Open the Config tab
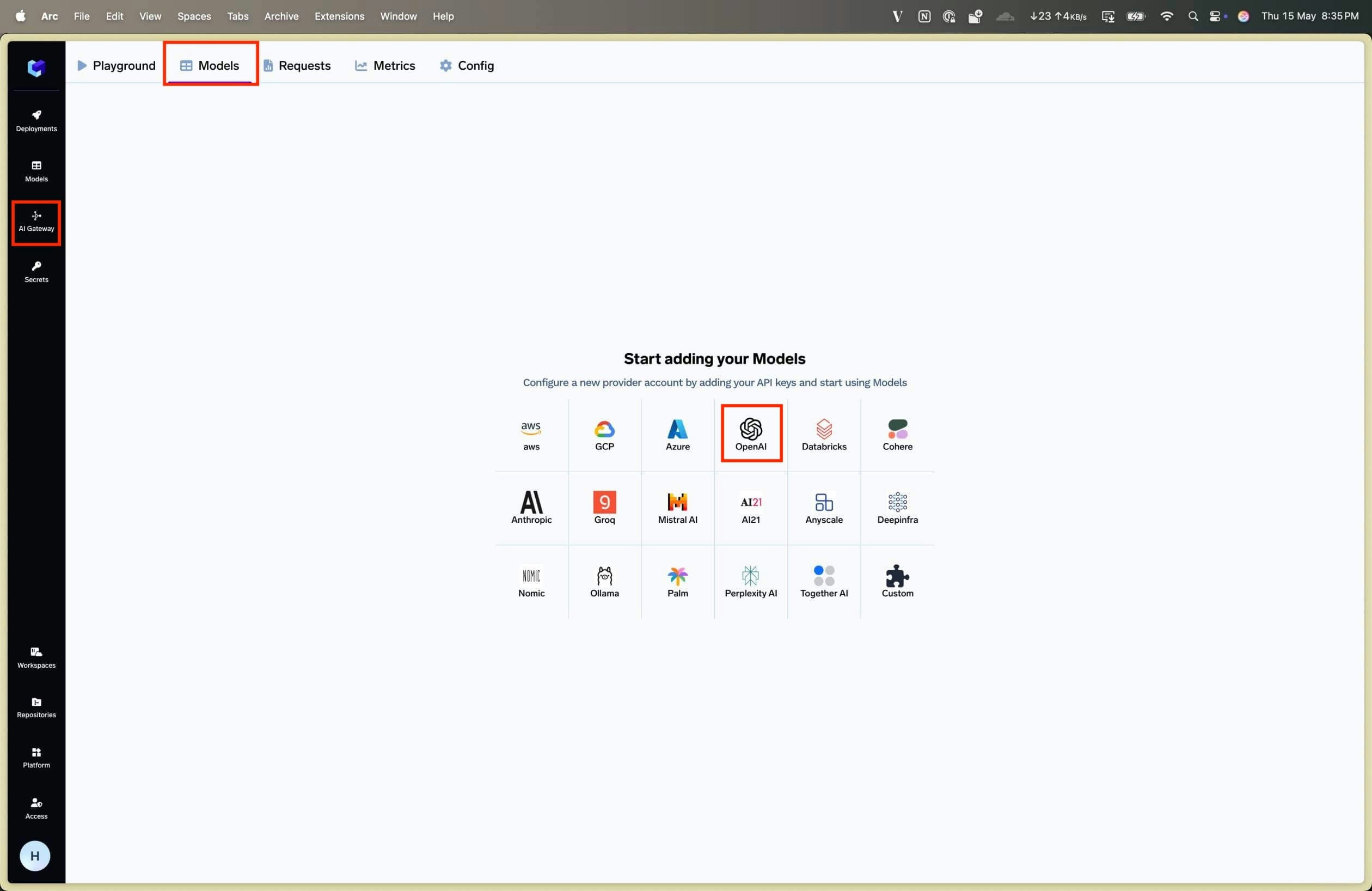 click(467, 65)
